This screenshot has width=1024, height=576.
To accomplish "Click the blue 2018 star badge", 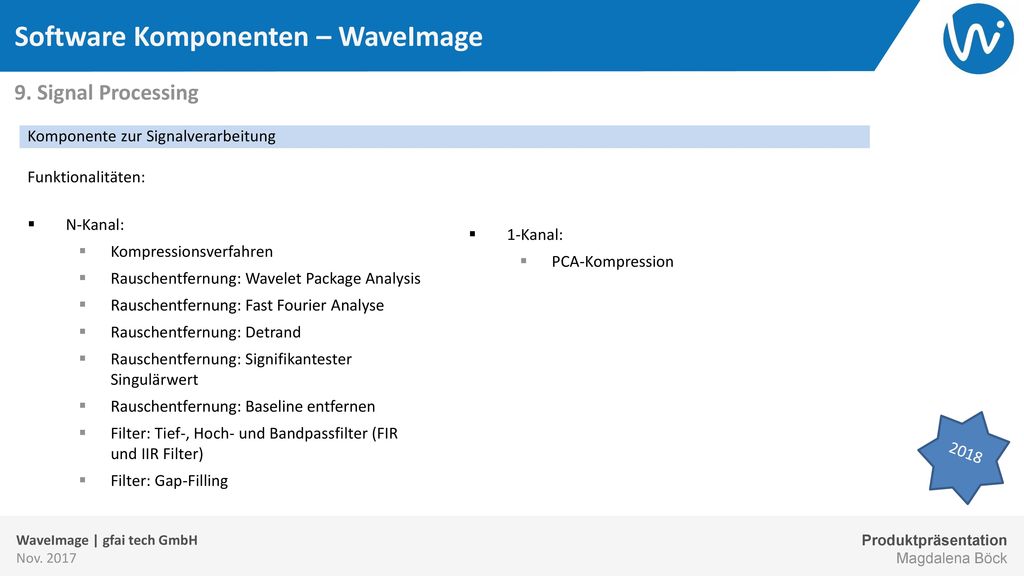I will click(x=965, y=457).
